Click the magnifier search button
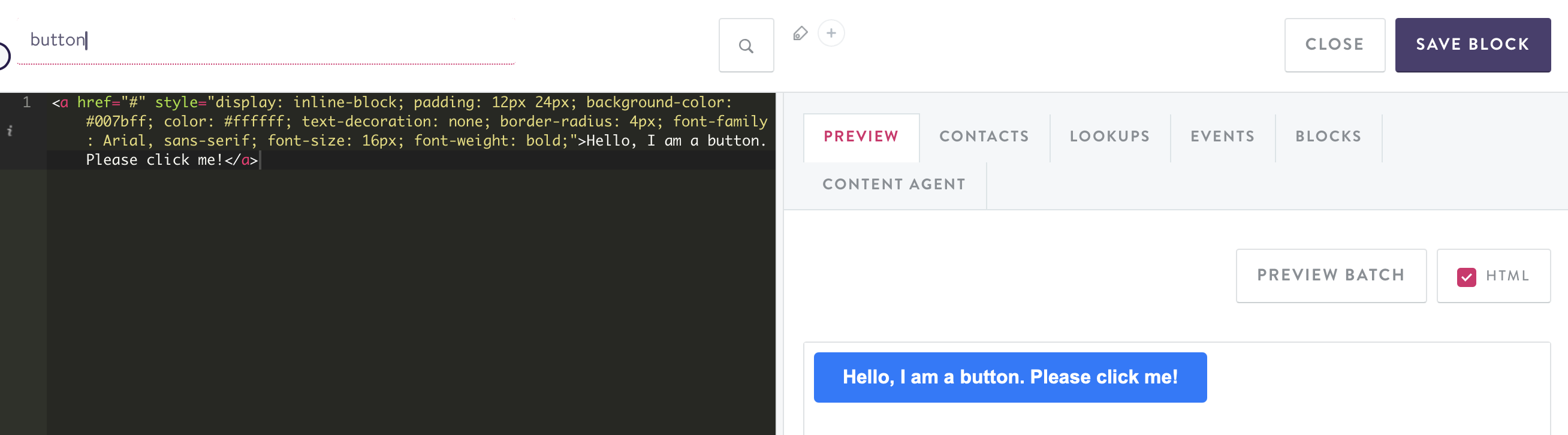 click(746, 45)
